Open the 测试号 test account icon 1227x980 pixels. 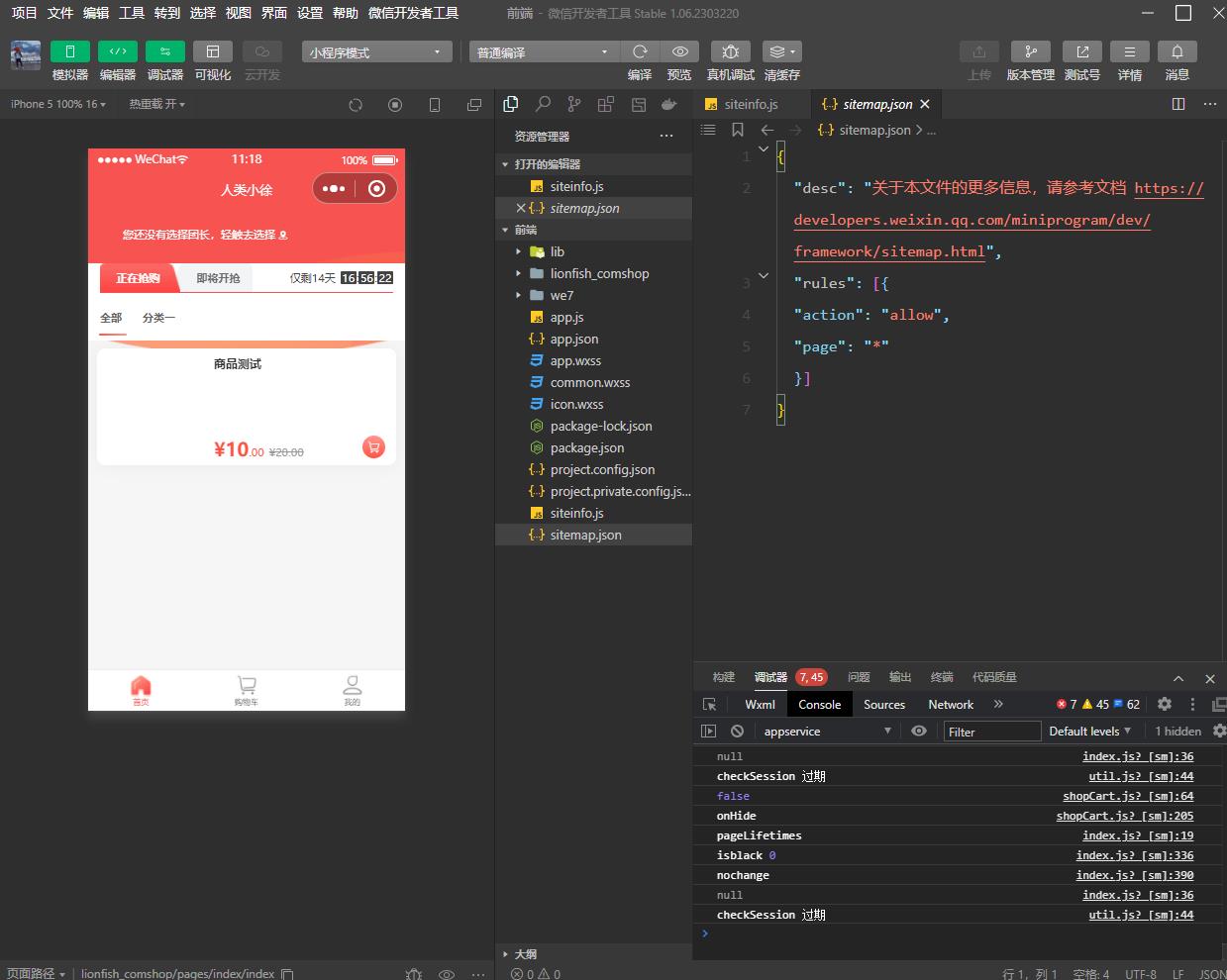pos(1082,51)
